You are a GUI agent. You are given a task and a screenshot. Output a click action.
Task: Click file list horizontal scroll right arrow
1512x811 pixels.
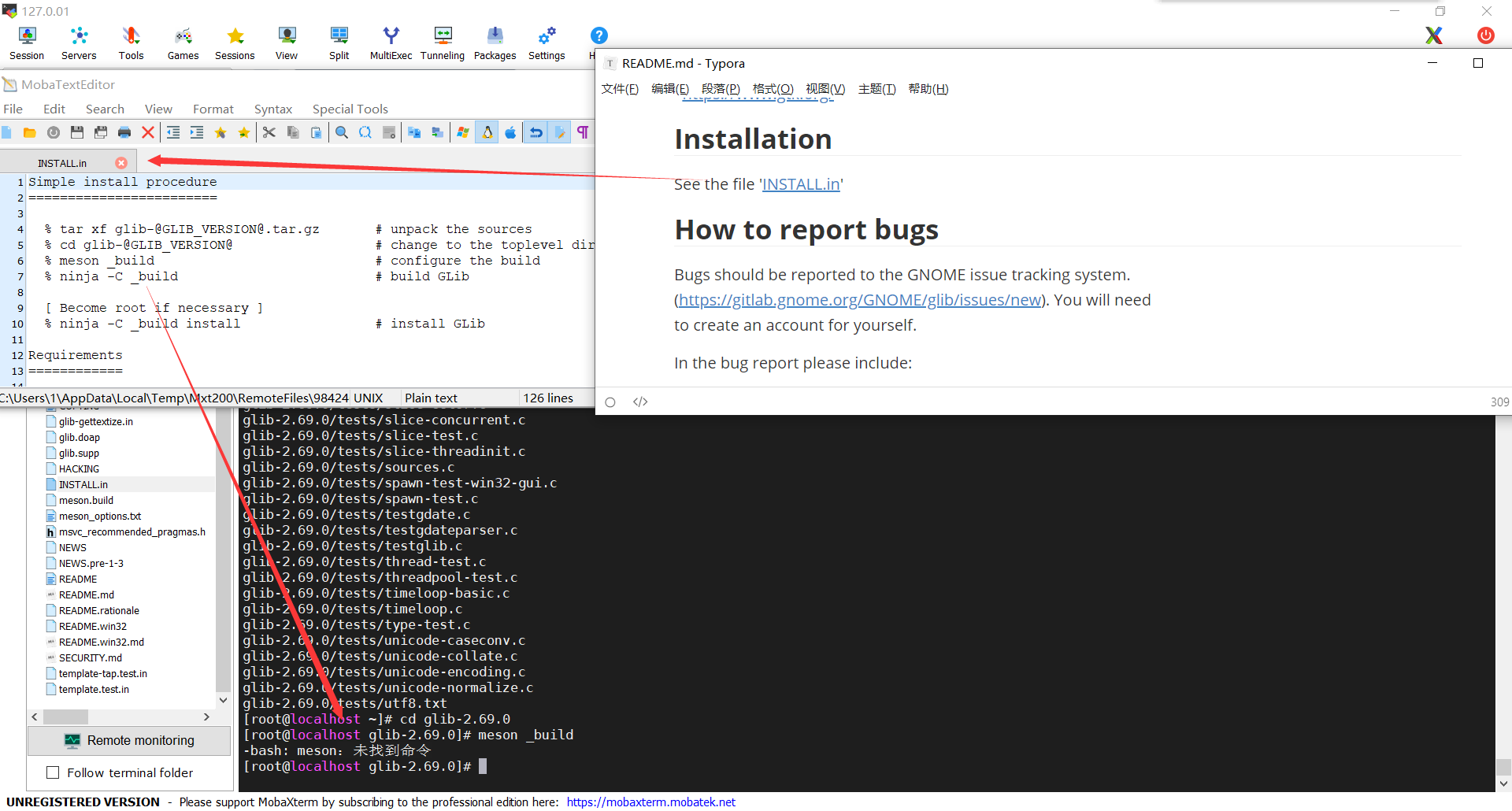point(206,717)
